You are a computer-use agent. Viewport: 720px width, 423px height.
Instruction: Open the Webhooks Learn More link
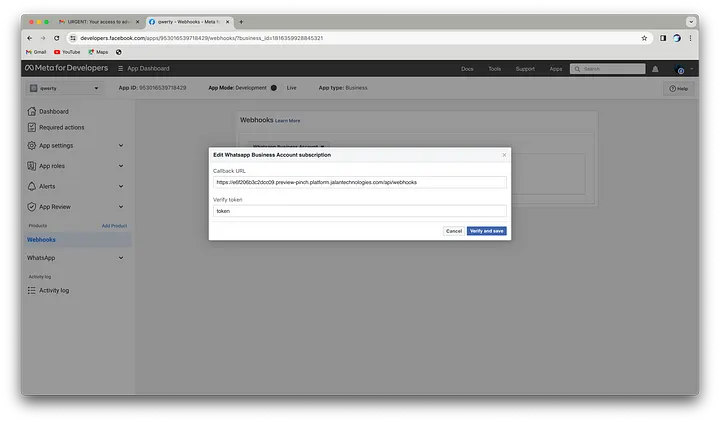(287, 121)
